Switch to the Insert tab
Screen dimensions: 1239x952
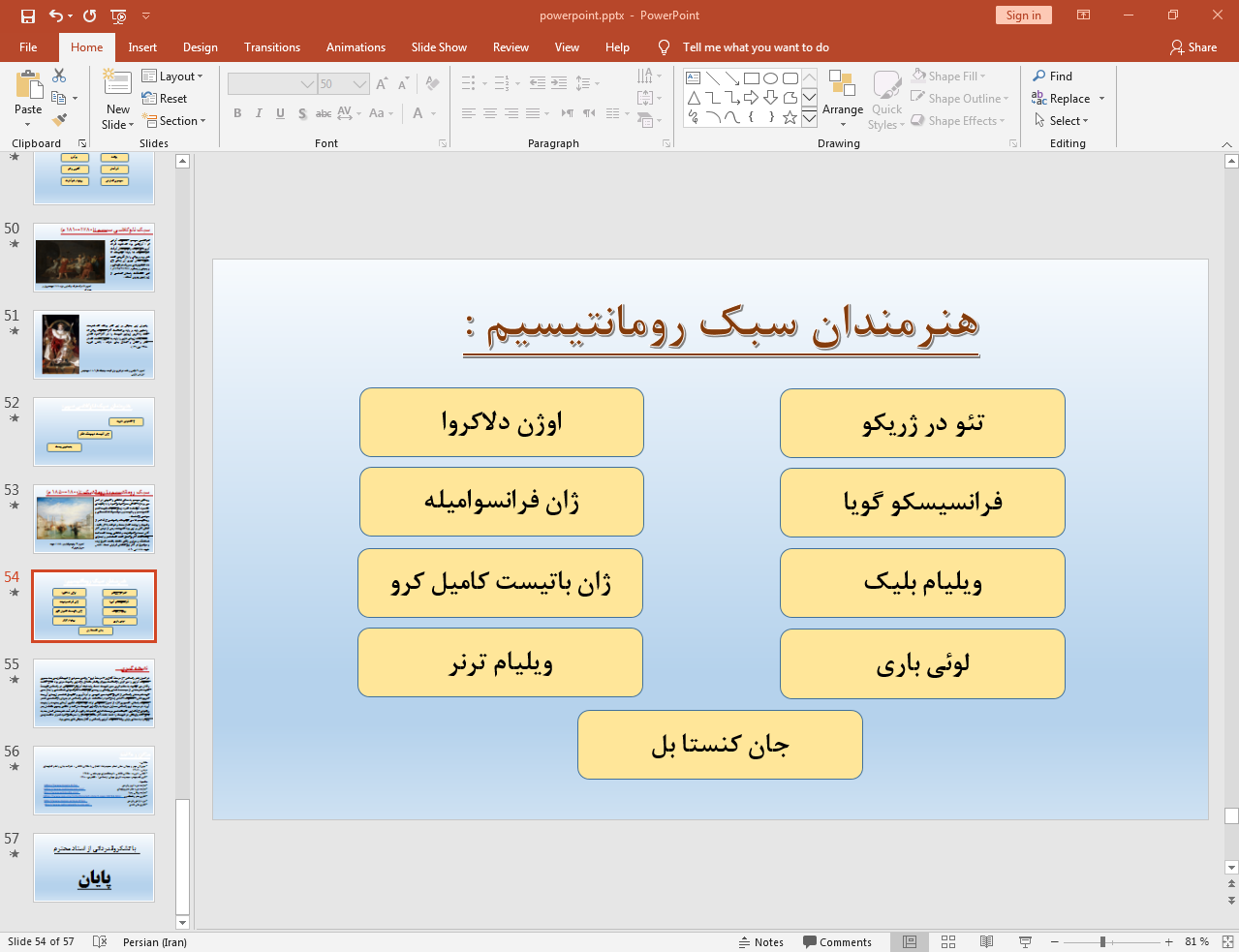point(142,47)
